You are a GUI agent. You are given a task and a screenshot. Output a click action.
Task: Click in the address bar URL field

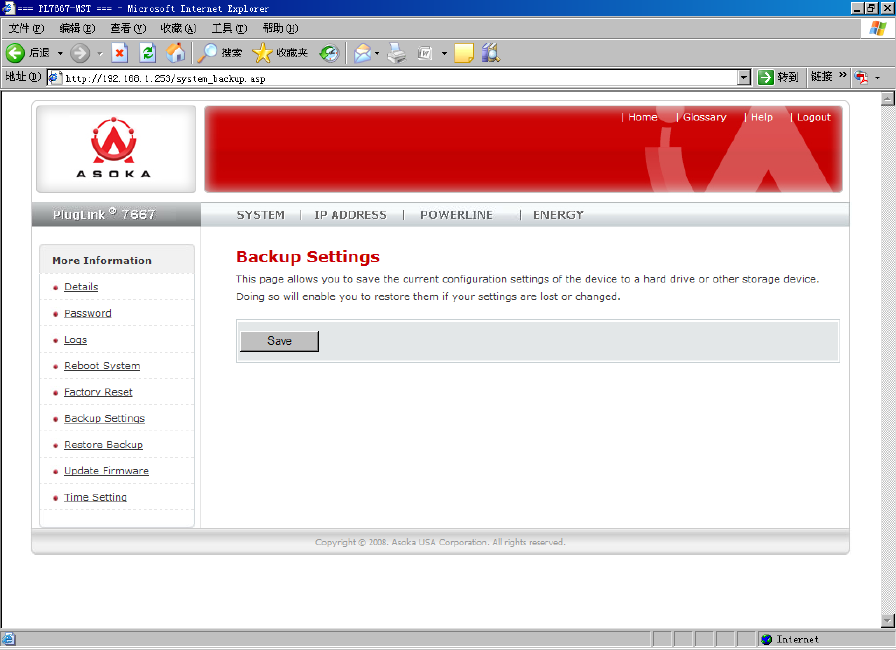(x=399, y=78)
